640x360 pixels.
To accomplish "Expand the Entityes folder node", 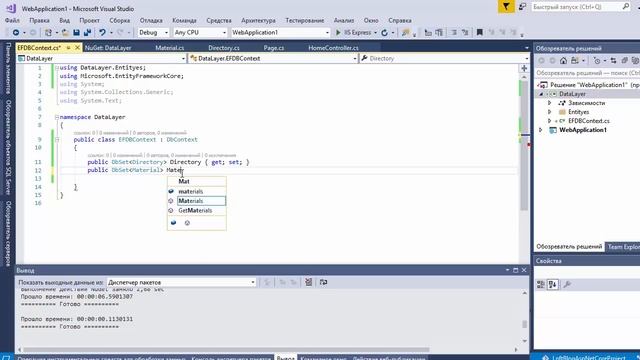I will (x=549, y=112).
